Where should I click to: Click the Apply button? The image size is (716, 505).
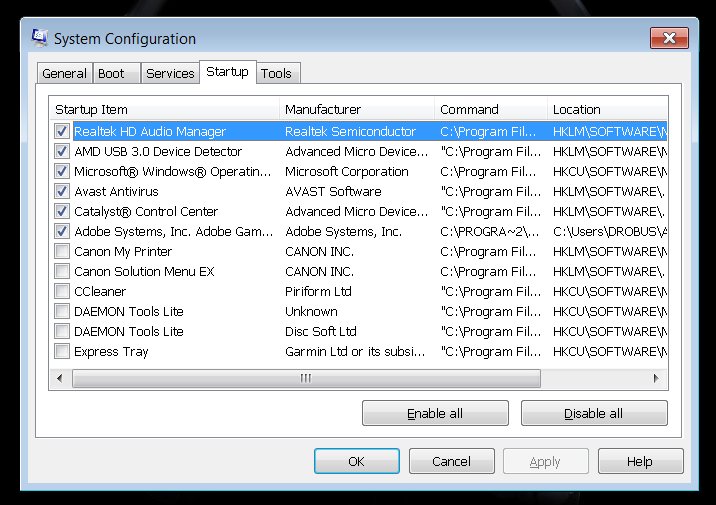(x=546, y=461)
